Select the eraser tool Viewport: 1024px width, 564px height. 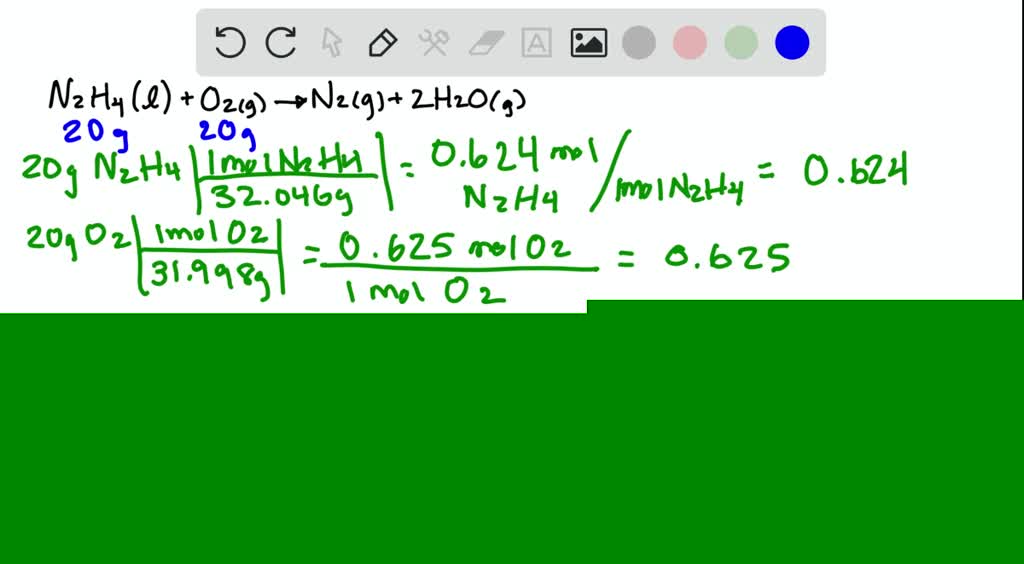click(486, 43)
